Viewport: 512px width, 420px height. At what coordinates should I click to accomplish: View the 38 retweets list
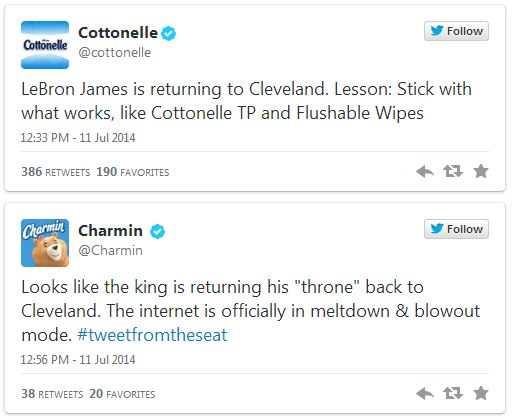click(52, 394)
